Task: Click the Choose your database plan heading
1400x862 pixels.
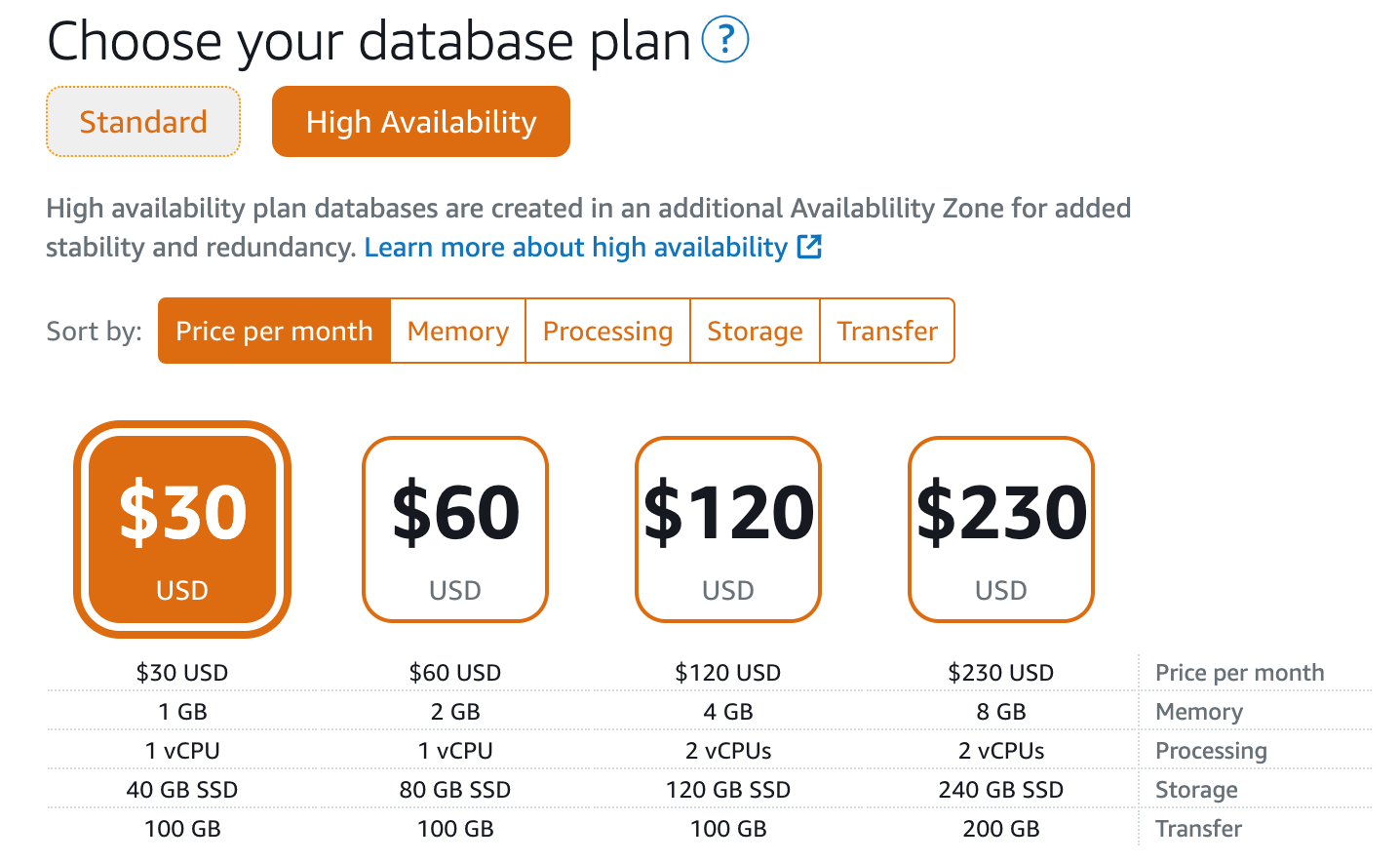Action: click(x=369, y=41)
